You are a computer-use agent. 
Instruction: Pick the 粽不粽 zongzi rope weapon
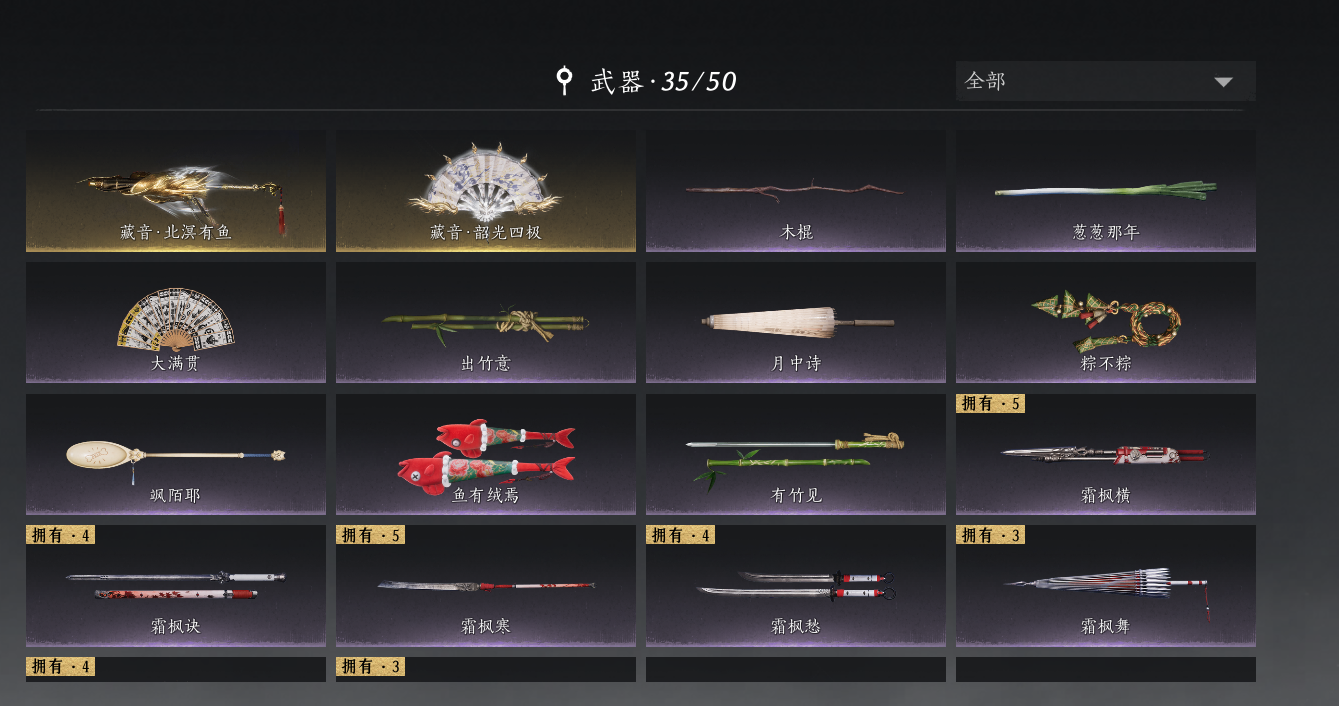pos(1106,322)
